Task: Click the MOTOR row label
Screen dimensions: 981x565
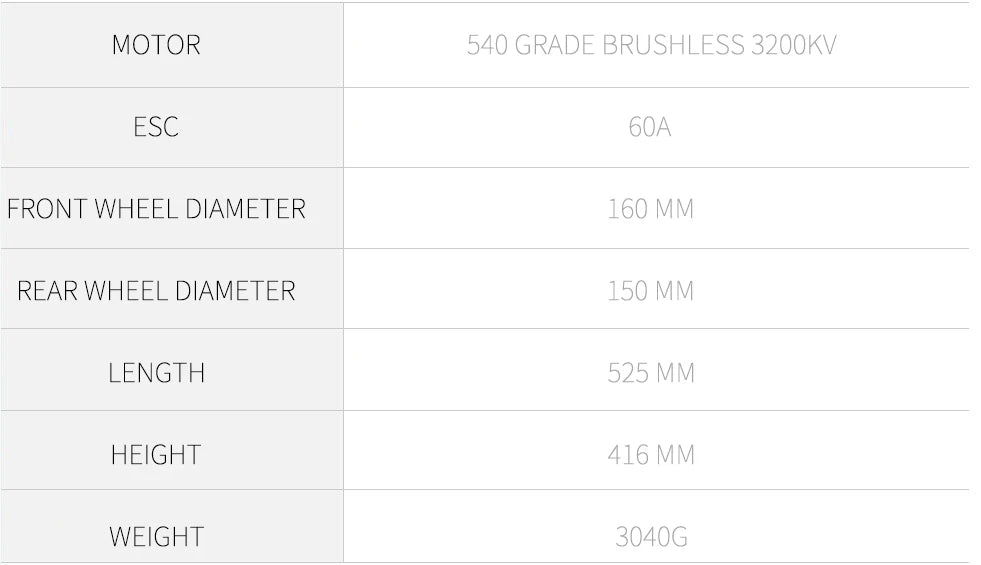Action: (156, 45)
